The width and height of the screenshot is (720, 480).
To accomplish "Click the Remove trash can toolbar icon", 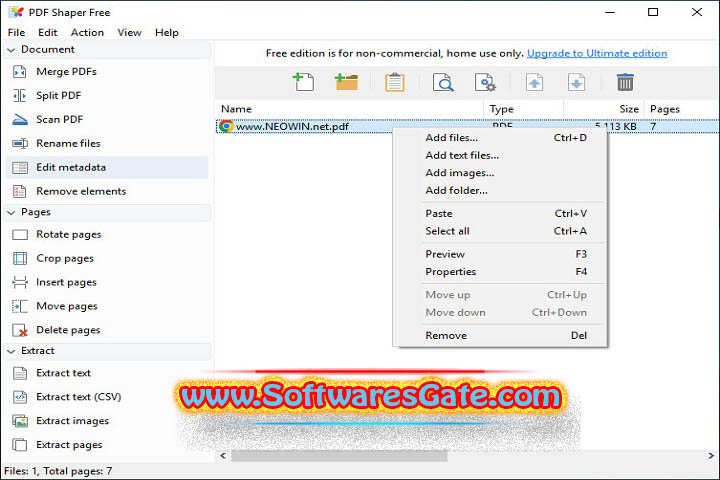I will click(625, 83).
